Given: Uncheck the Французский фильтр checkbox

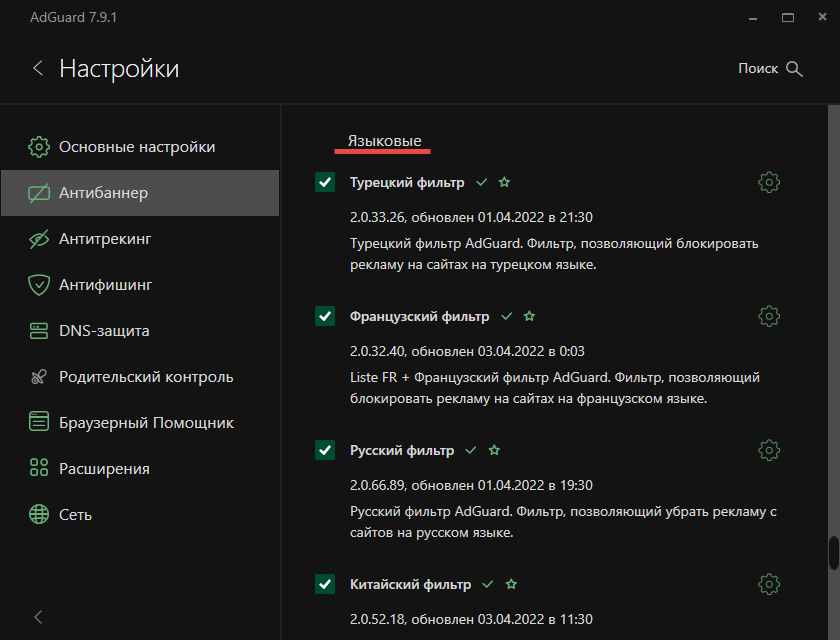Looking at the screenshot, I should pos(325,316).
